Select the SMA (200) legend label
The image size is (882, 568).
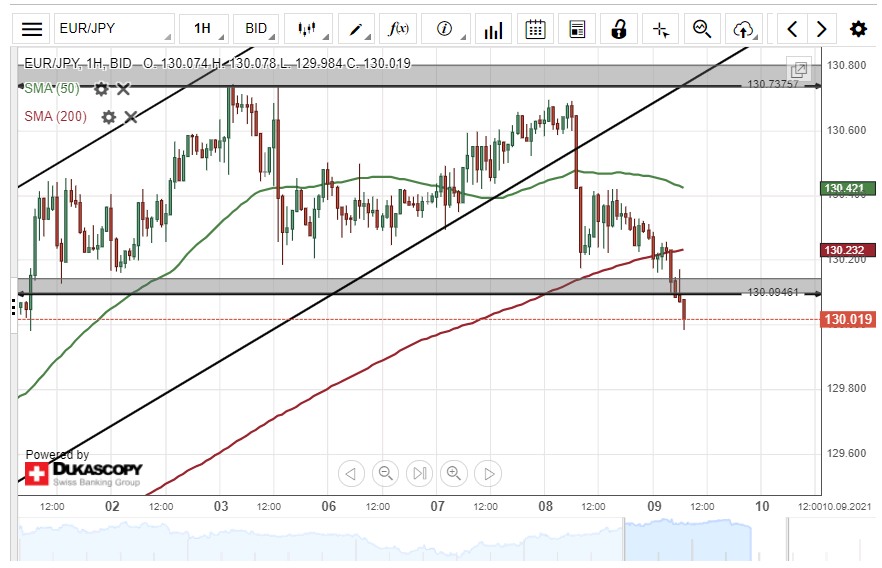(56, 116)
